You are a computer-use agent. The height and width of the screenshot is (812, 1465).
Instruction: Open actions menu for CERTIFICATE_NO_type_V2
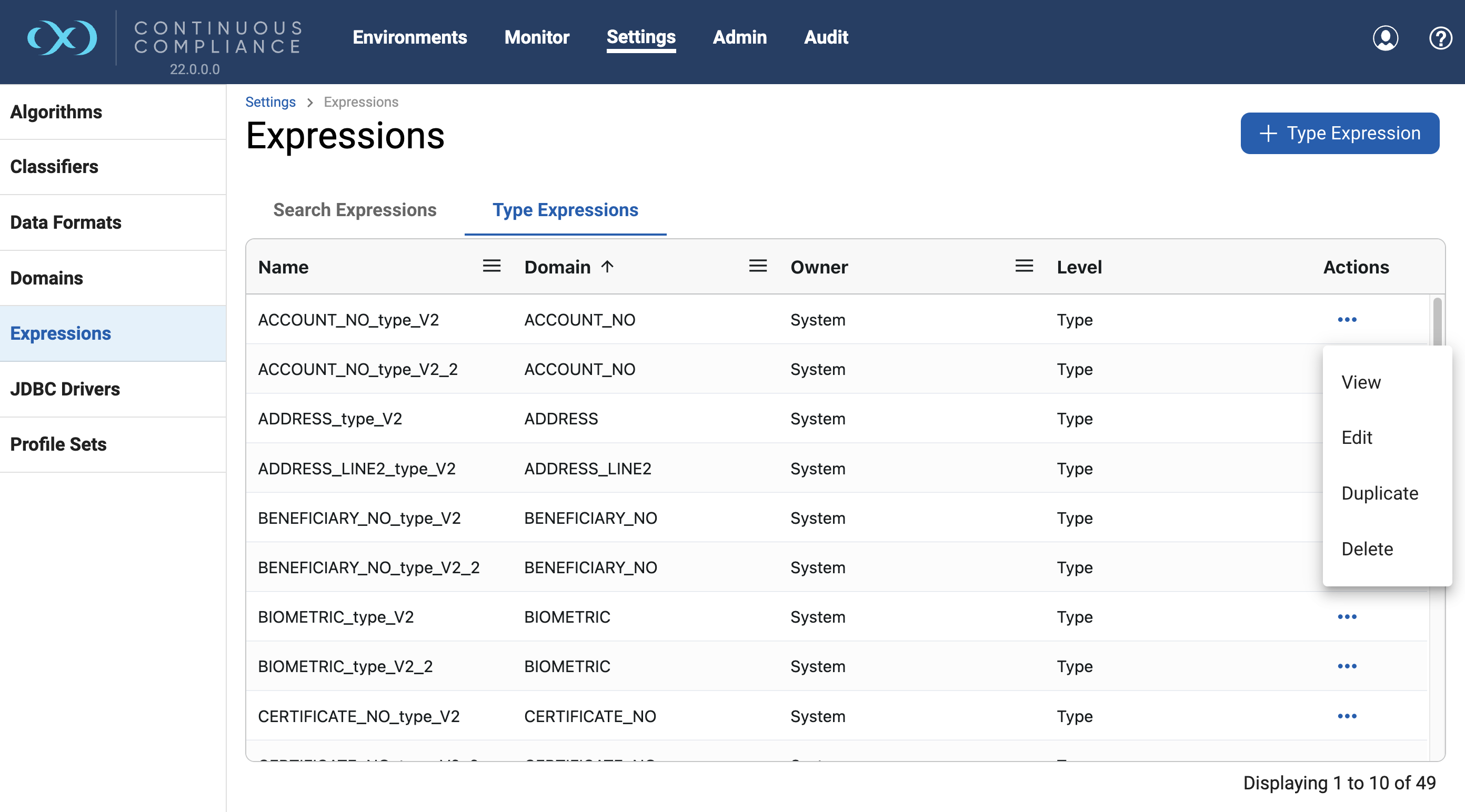pyautogui.click(x=1347, y=716)
